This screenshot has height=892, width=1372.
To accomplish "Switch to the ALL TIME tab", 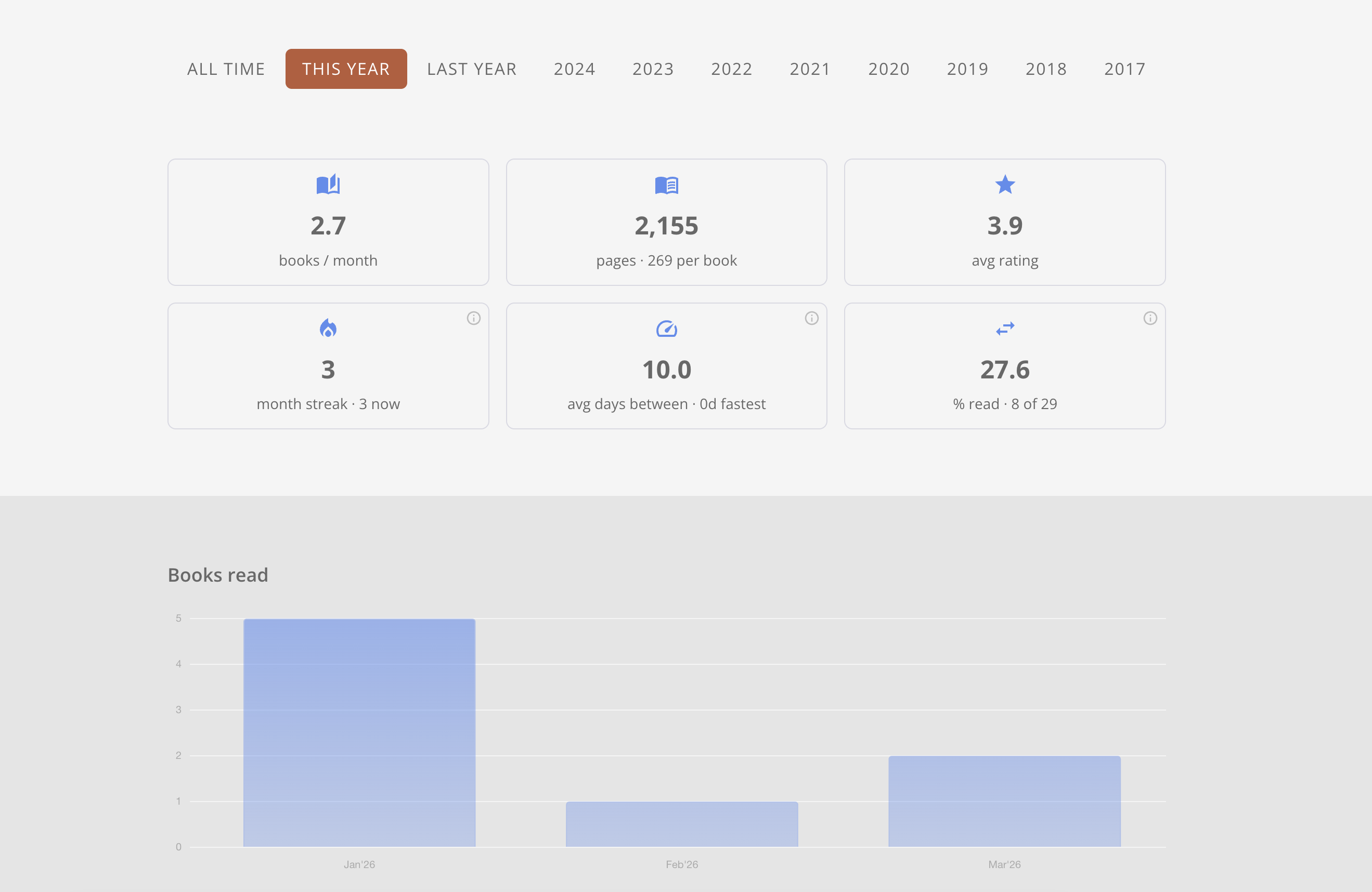I will [226, 69].
